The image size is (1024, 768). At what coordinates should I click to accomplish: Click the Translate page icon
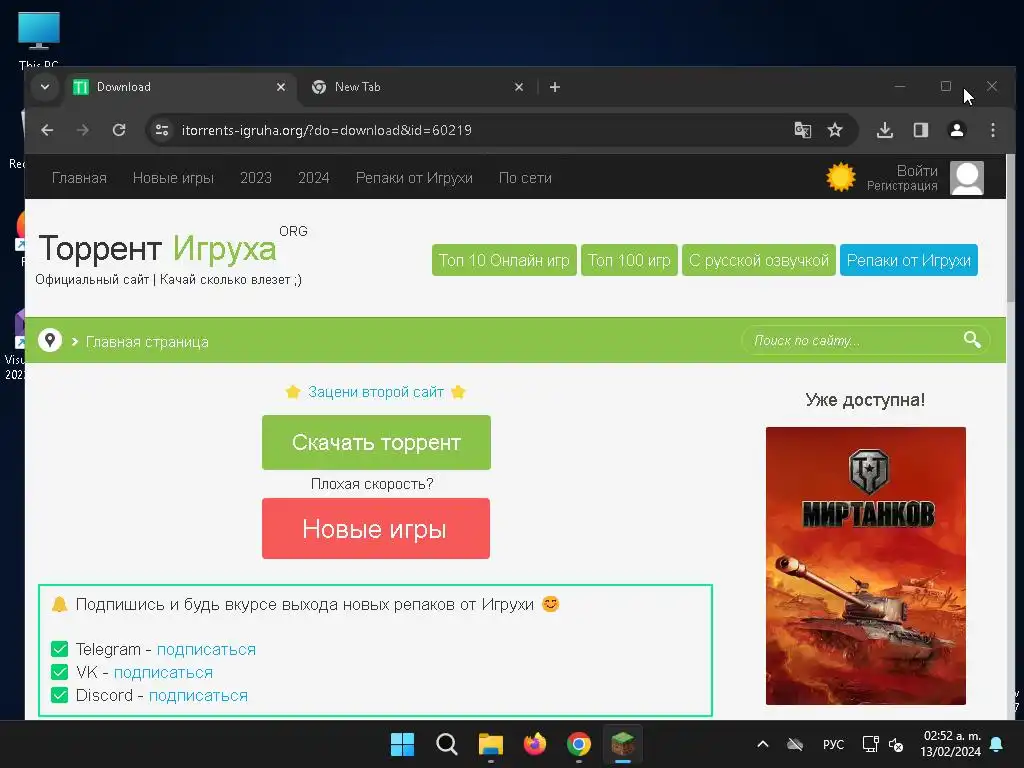pos(803,130)
